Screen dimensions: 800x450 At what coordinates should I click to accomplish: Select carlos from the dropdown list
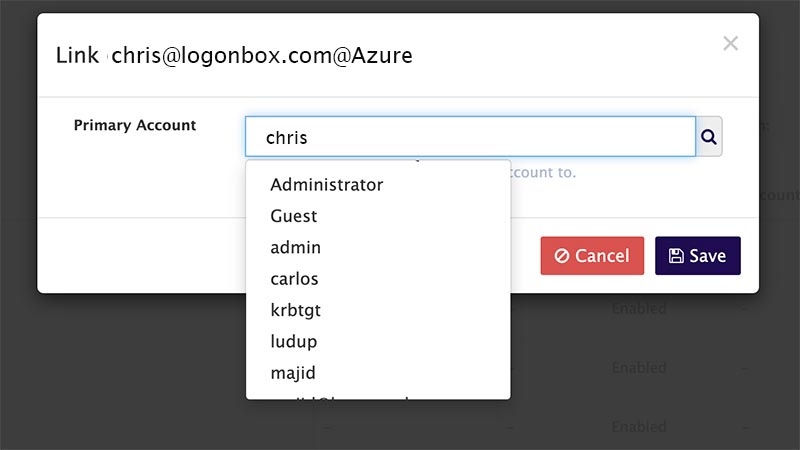pyautogui.click(x=294, y=279)
